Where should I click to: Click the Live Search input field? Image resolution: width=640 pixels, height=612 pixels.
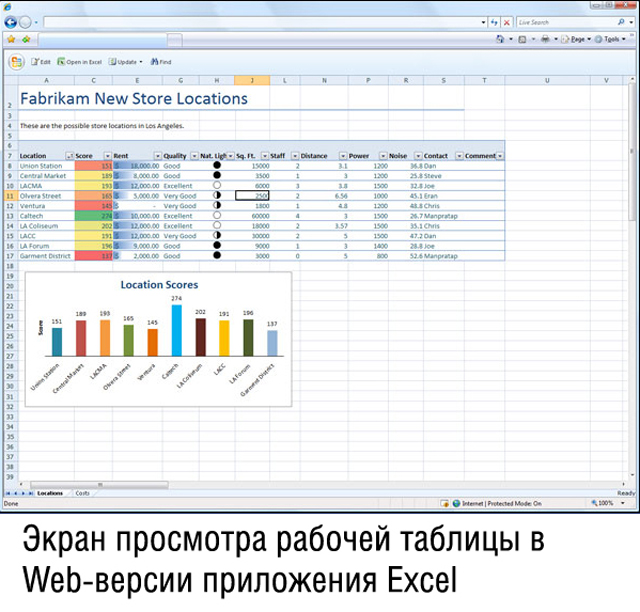click(x=567, y=22)
